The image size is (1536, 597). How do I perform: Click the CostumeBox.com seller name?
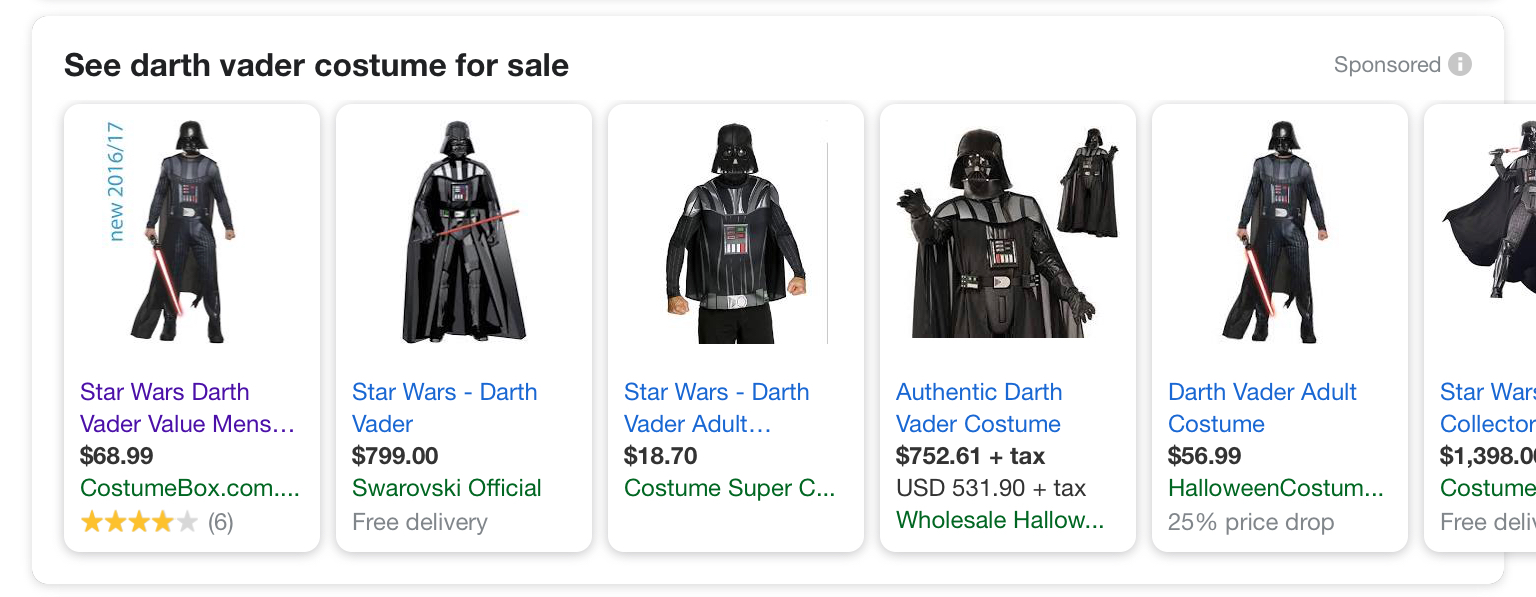[x=189, y=488]
